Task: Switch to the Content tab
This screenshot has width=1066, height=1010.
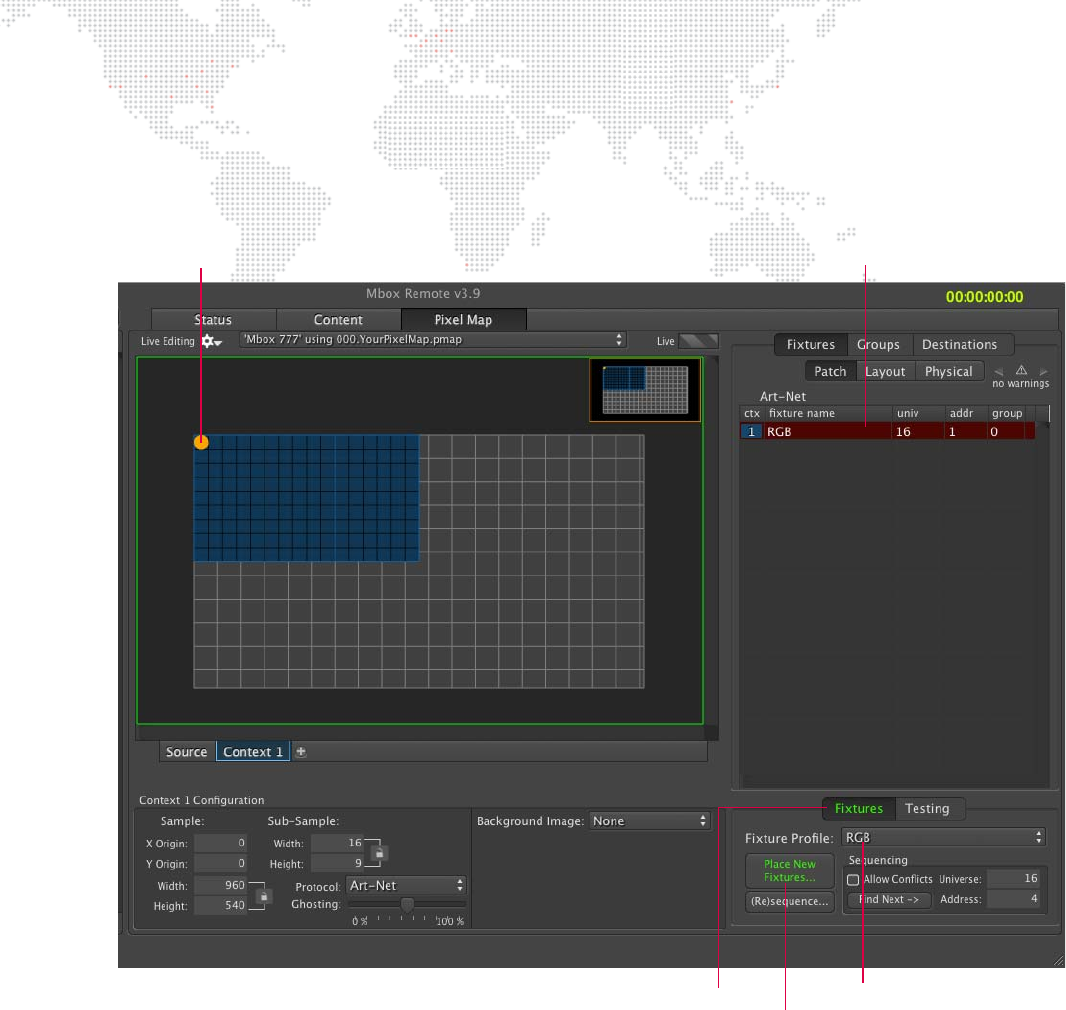Action: point(338,320)
